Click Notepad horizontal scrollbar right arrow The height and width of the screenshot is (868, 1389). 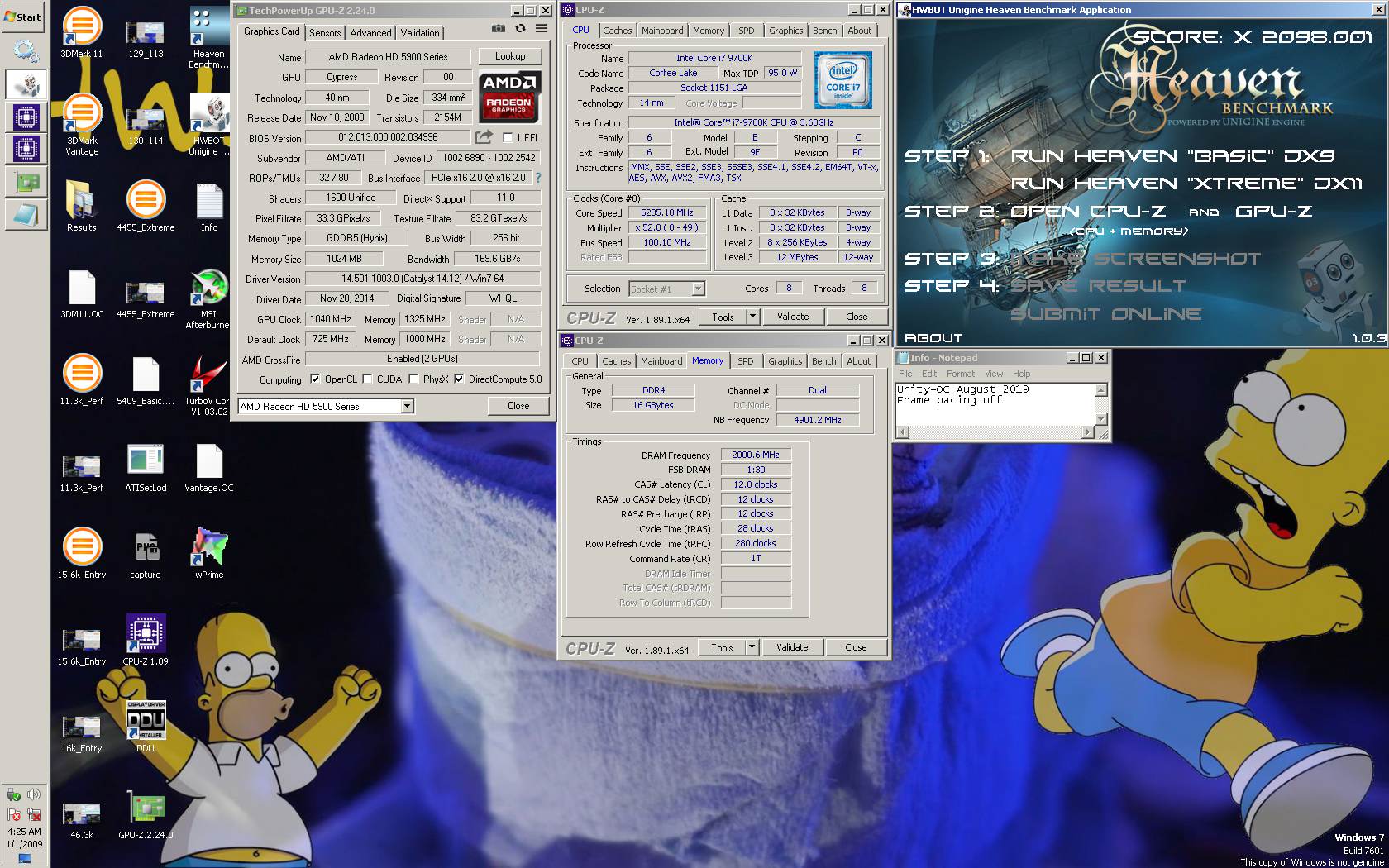tap(1088, 432)
